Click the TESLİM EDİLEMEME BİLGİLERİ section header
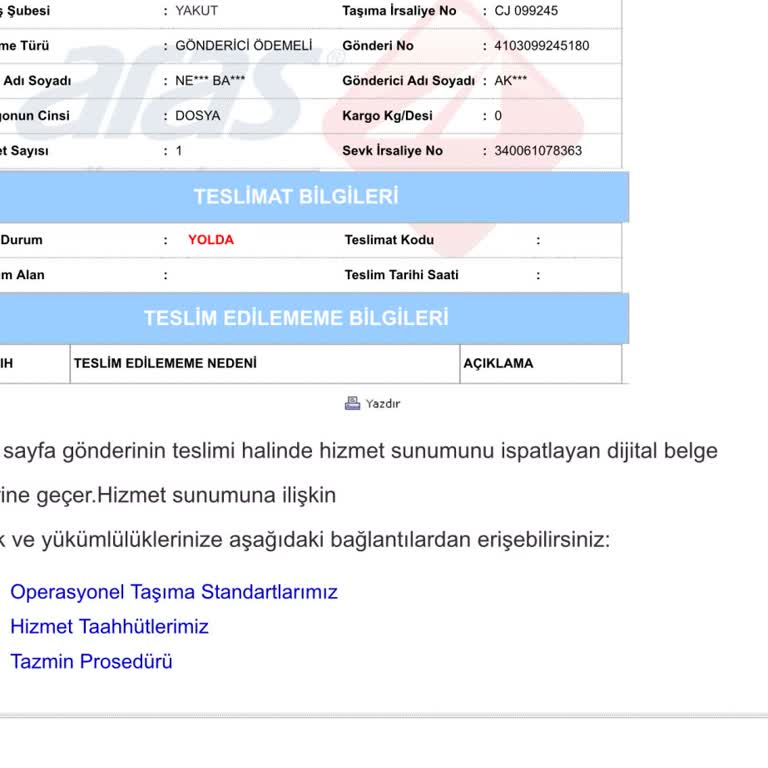Viewport: 768px width, 768px height. 296,318
